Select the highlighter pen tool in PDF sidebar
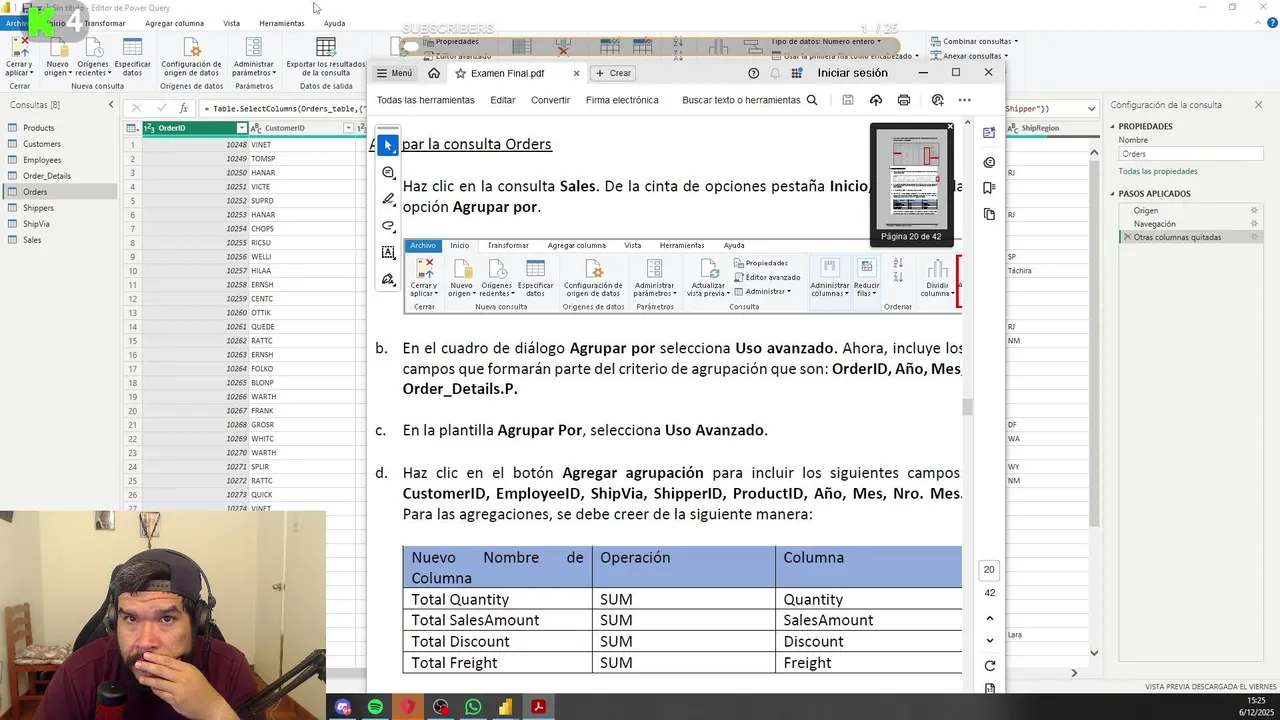This screenshot has height=720, width=1280. (388, 199)
